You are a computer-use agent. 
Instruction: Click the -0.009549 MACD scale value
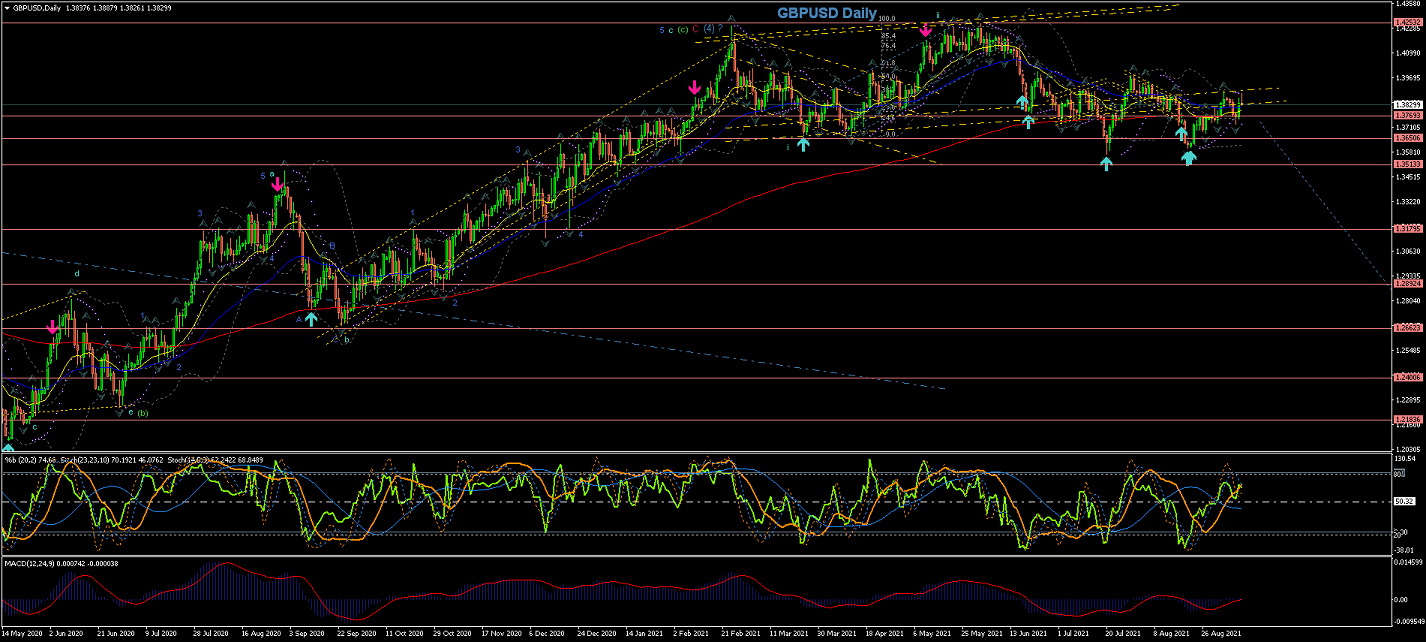click(1407, 621)
